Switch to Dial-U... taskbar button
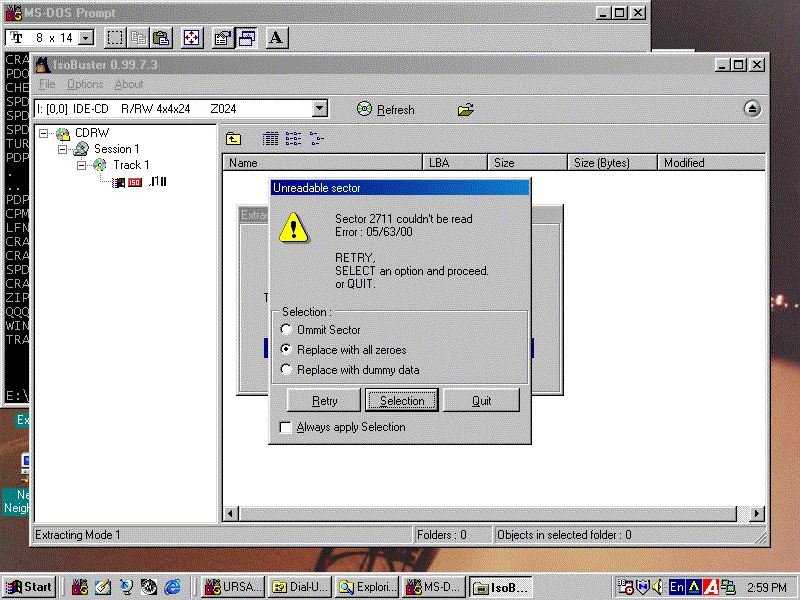The image size is (800, 600). coord(300,587)
